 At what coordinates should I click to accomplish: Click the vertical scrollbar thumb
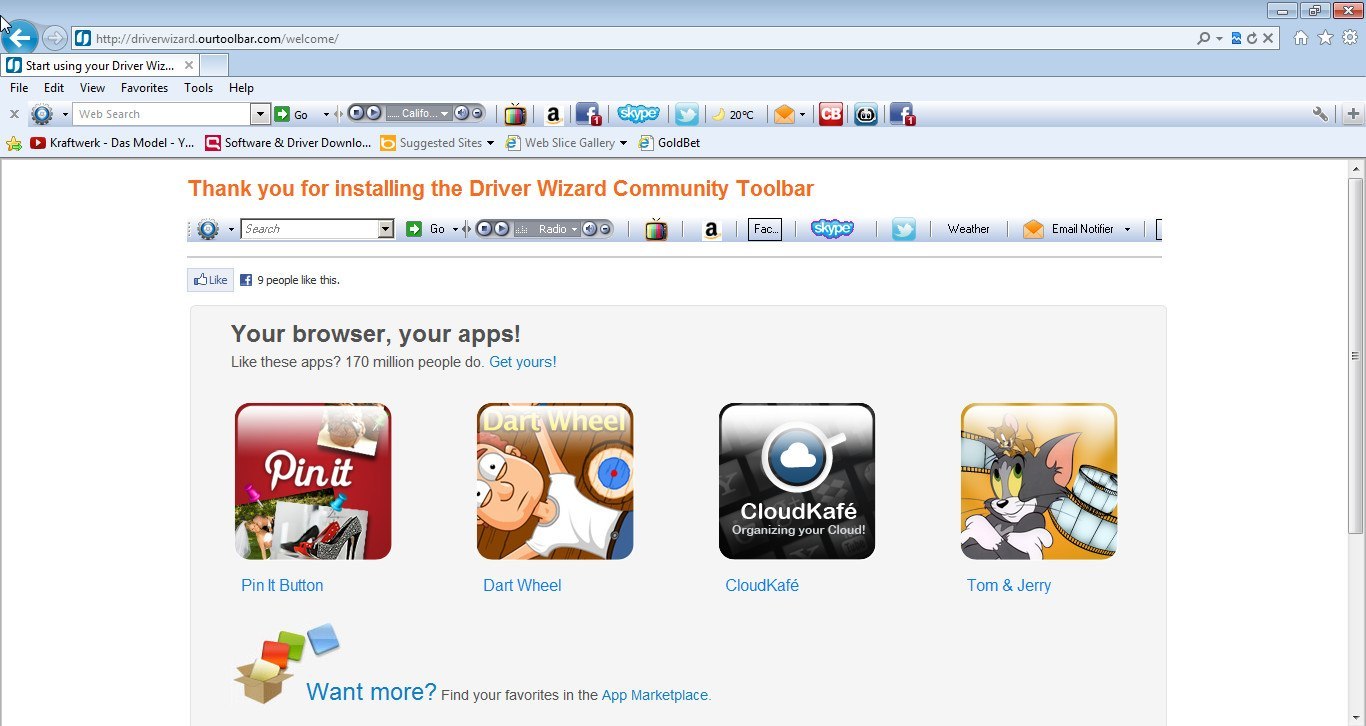click(1356, 355)
